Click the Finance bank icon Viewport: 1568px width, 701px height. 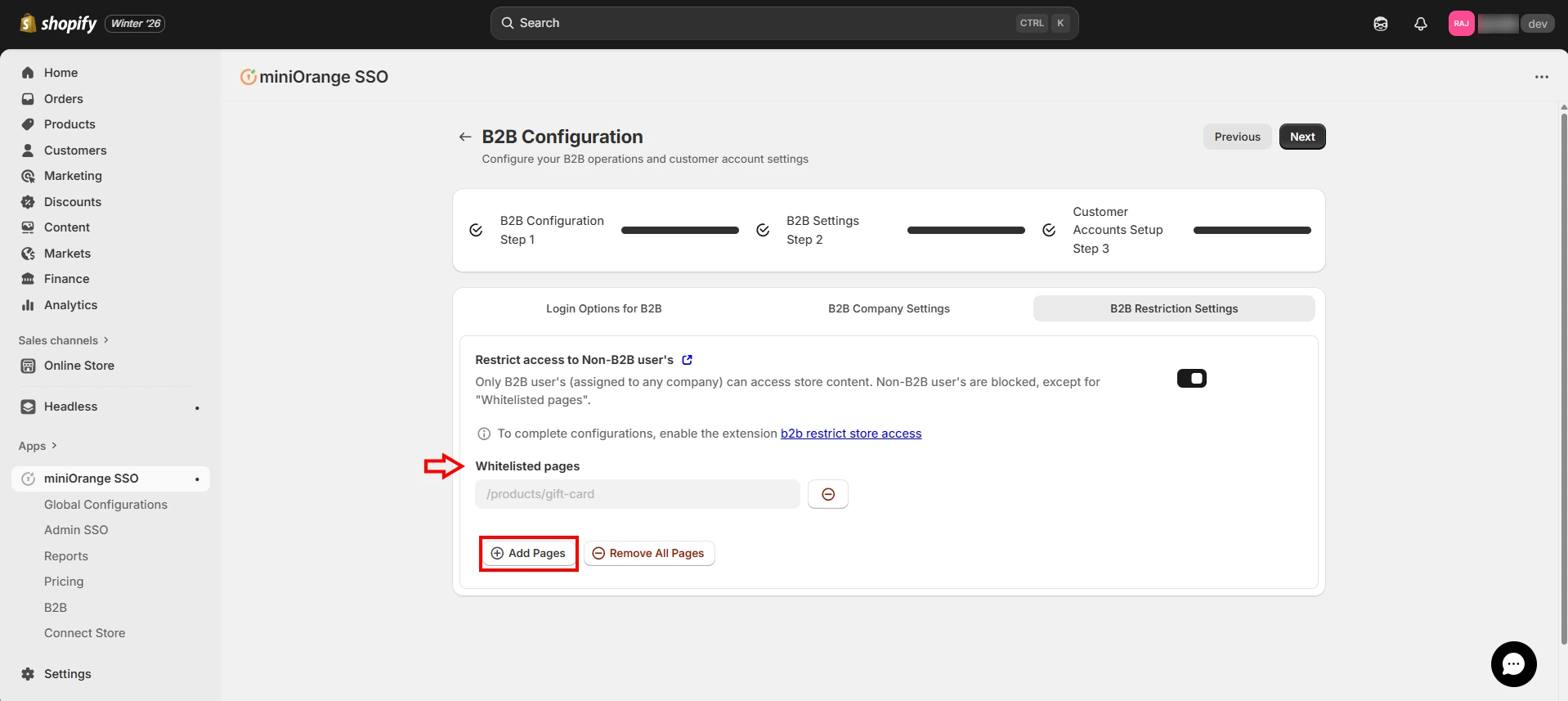tap(28, 279)
